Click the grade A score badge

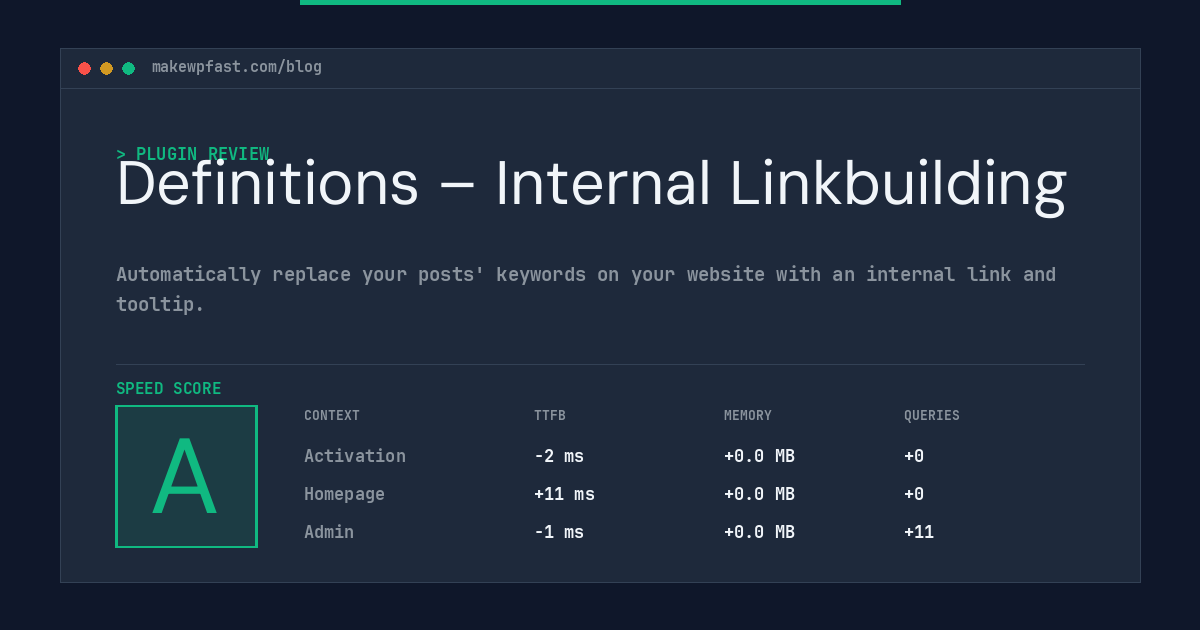click(186, 476)
